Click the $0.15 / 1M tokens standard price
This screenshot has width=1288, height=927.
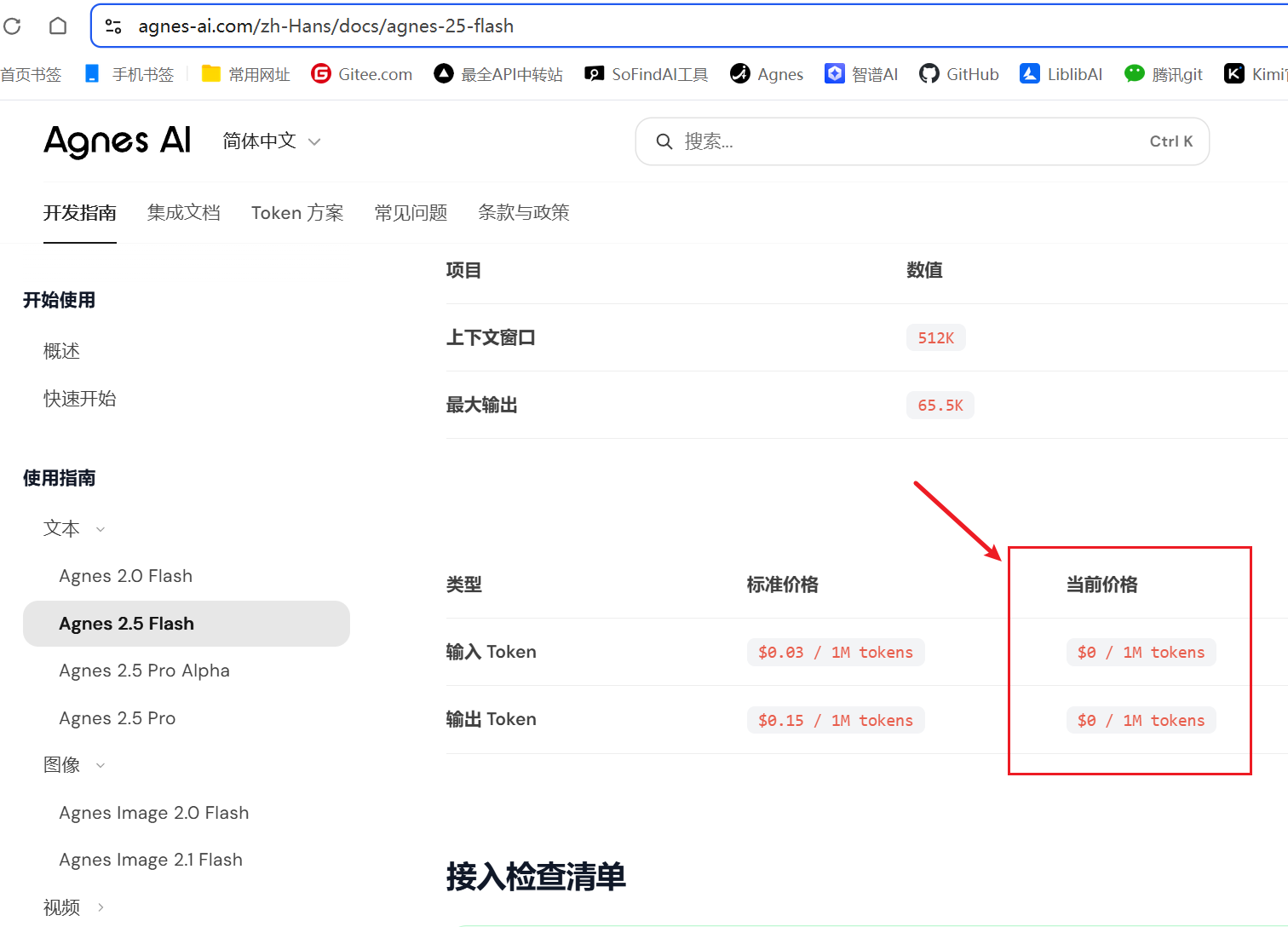pyautogui.click(x=836, y=721)
